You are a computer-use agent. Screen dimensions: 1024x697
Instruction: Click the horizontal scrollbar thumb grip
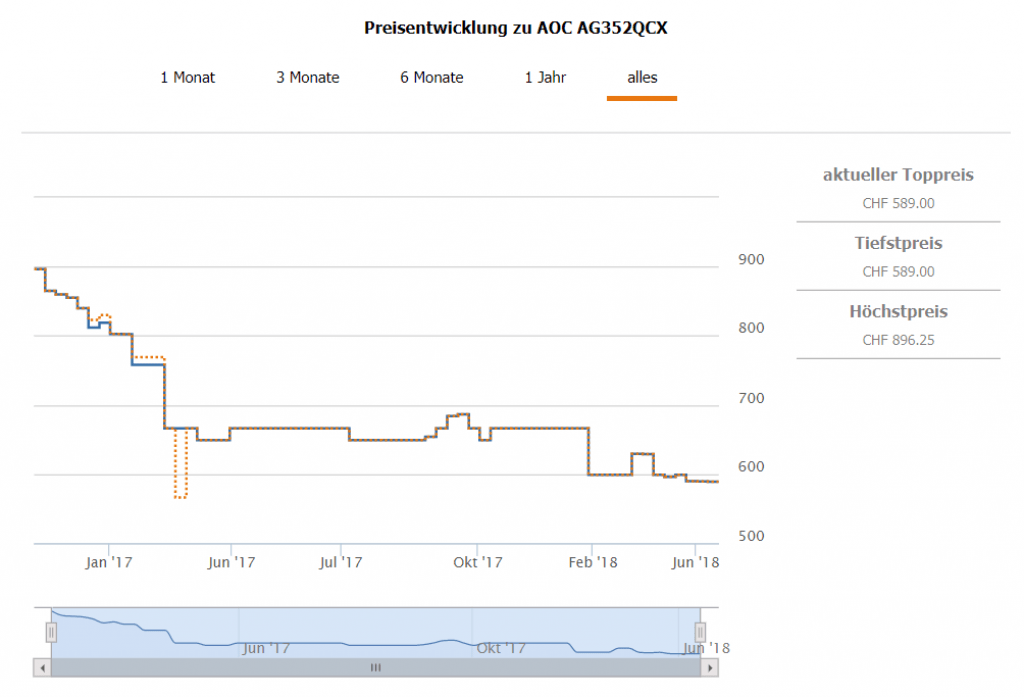376,667
